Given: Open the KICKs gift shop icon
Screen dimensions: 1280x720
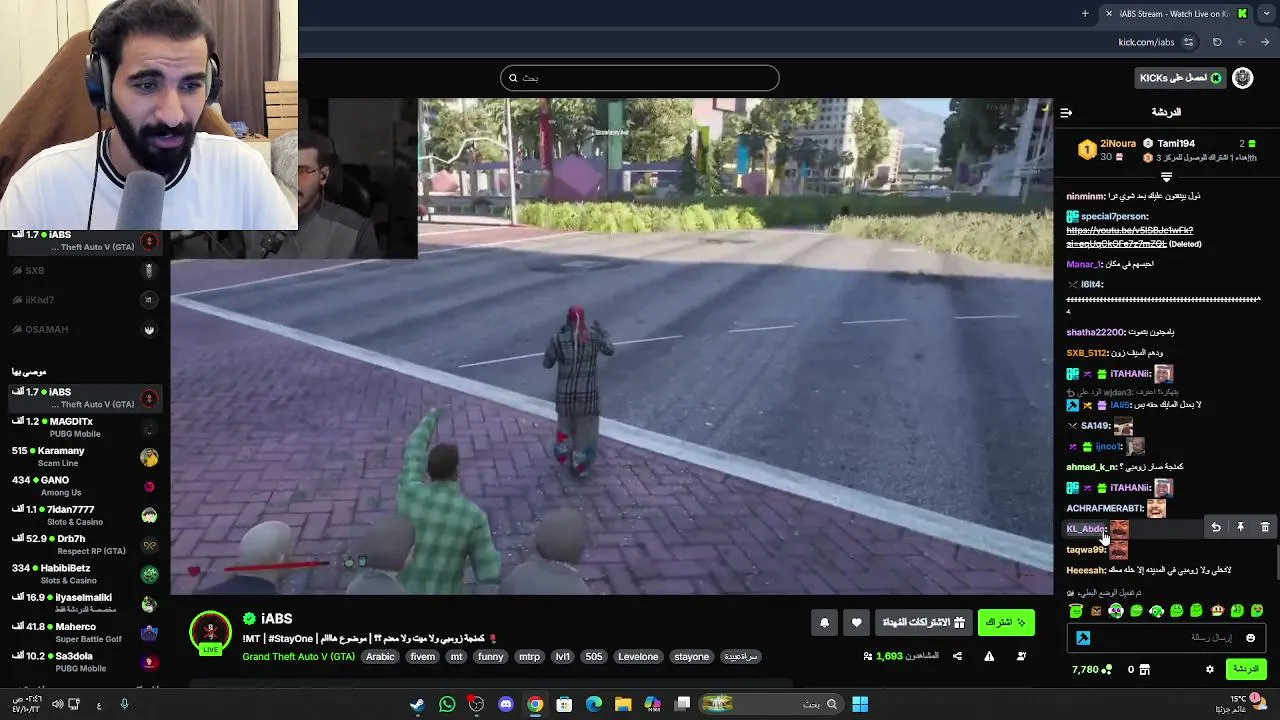Looking at the screenshot, I should click(x=1145, y=669).
